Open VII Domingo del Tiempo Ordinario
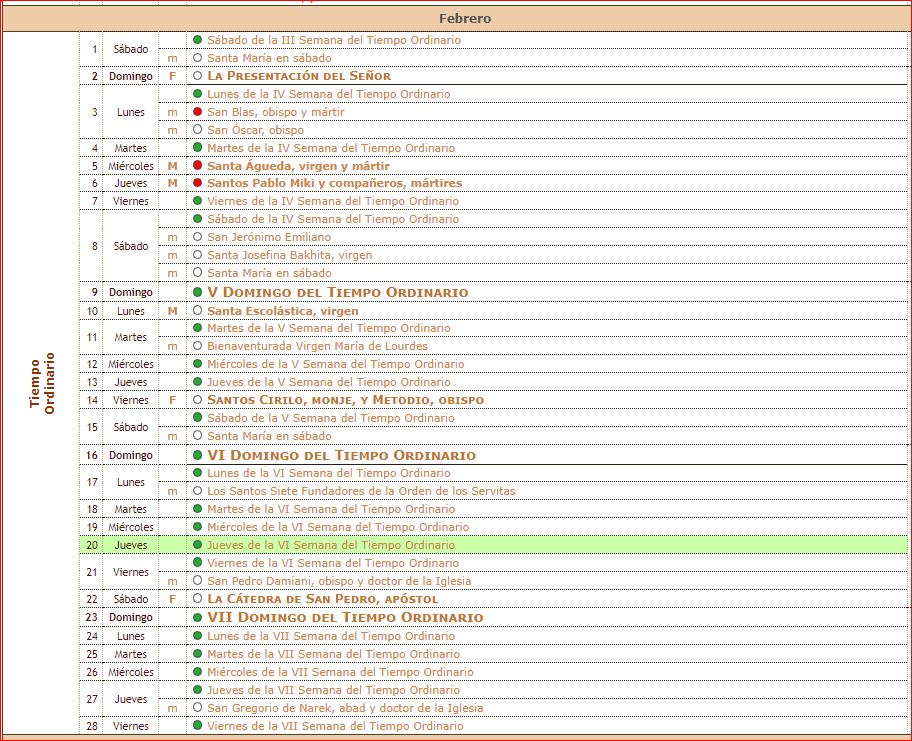Screen dimensions: 912x741 click(x=344, y=617)
